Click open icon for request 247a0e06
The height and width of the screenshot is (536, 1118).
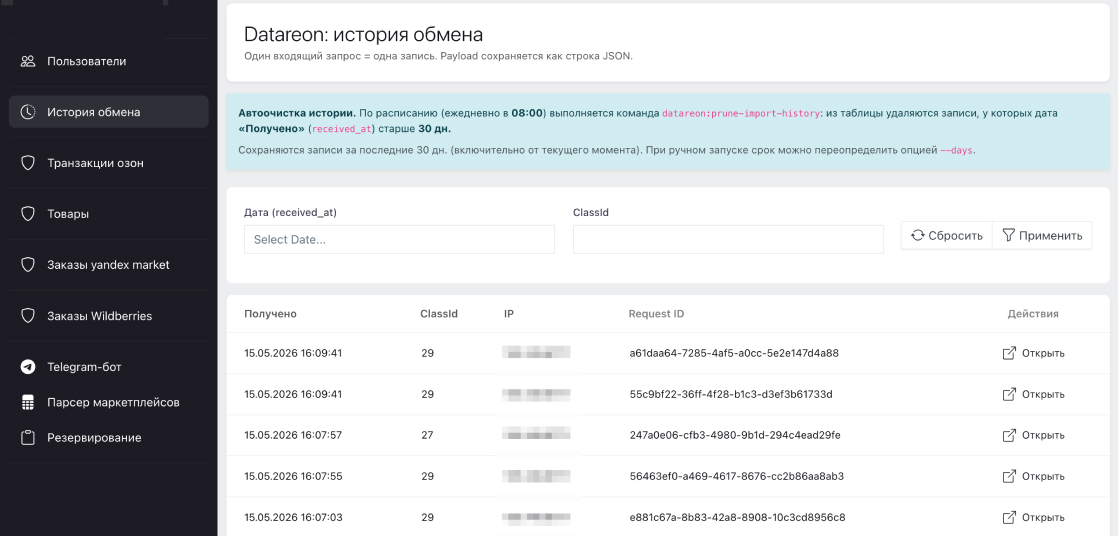point(1009,435)
